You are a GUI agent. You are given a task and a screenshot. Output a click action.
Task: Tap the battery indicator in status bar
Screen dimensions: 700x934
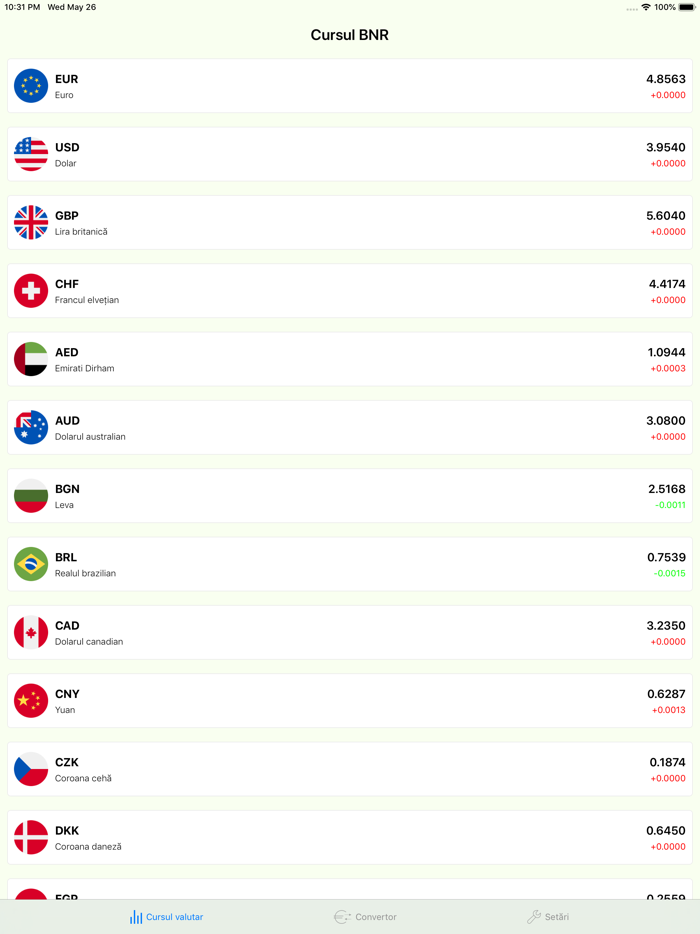[685, 7]
